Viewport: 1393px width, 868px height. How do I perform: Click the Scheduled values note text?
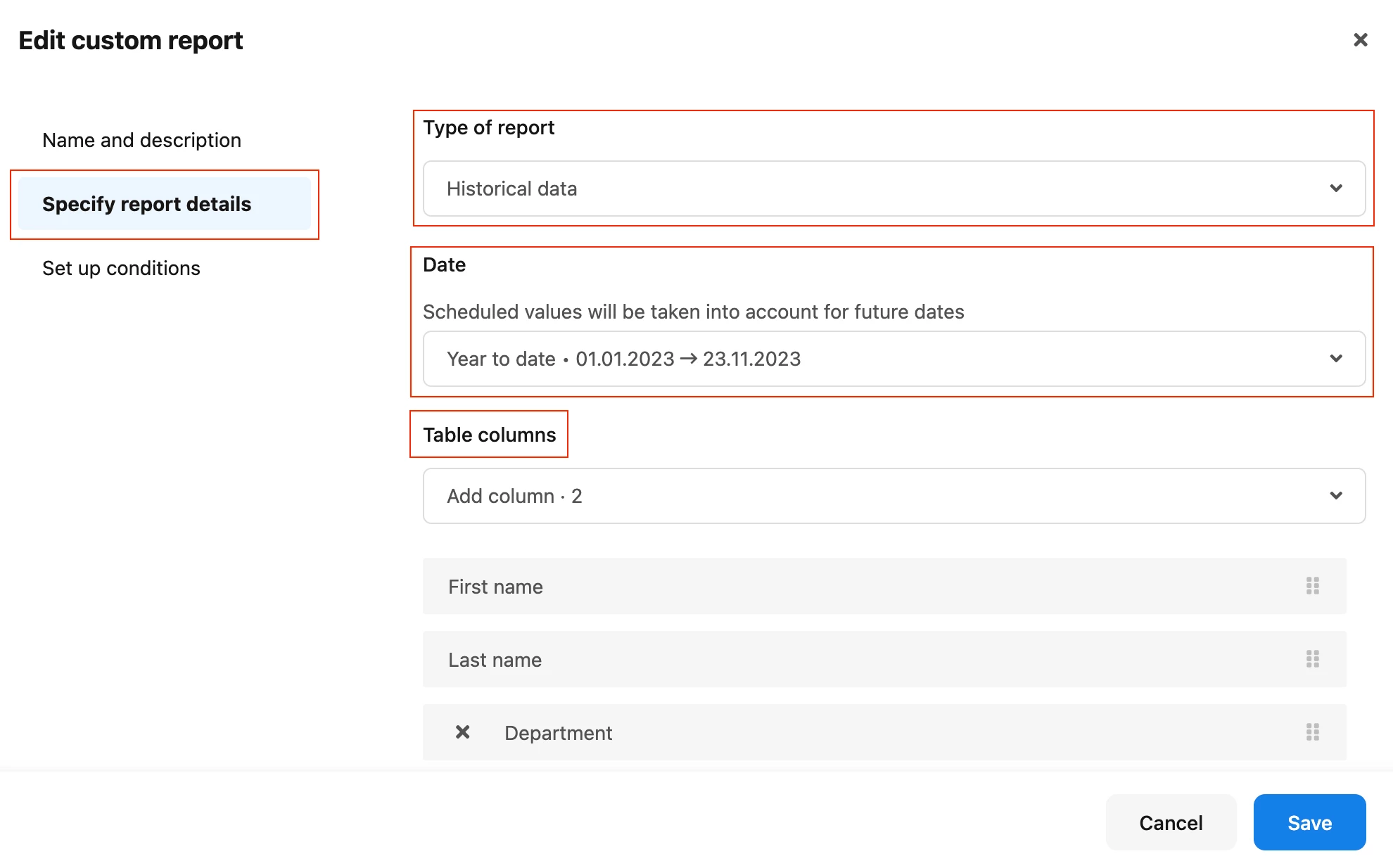[x=693, y=312]
